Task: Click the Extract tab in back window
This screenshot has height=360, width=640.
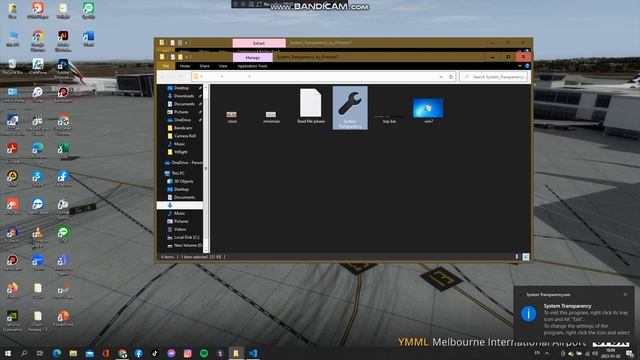Action: tap(259, 43)
